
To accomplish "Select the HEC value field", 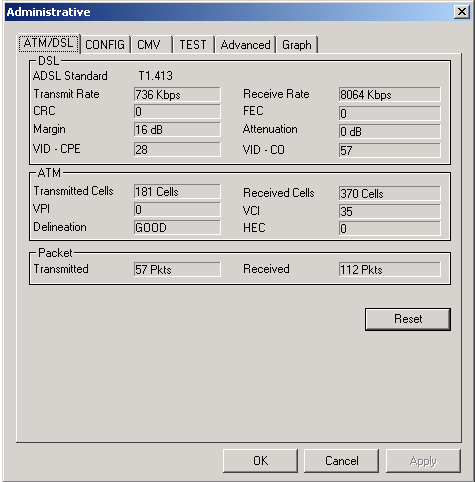I will tap(389, 229).
